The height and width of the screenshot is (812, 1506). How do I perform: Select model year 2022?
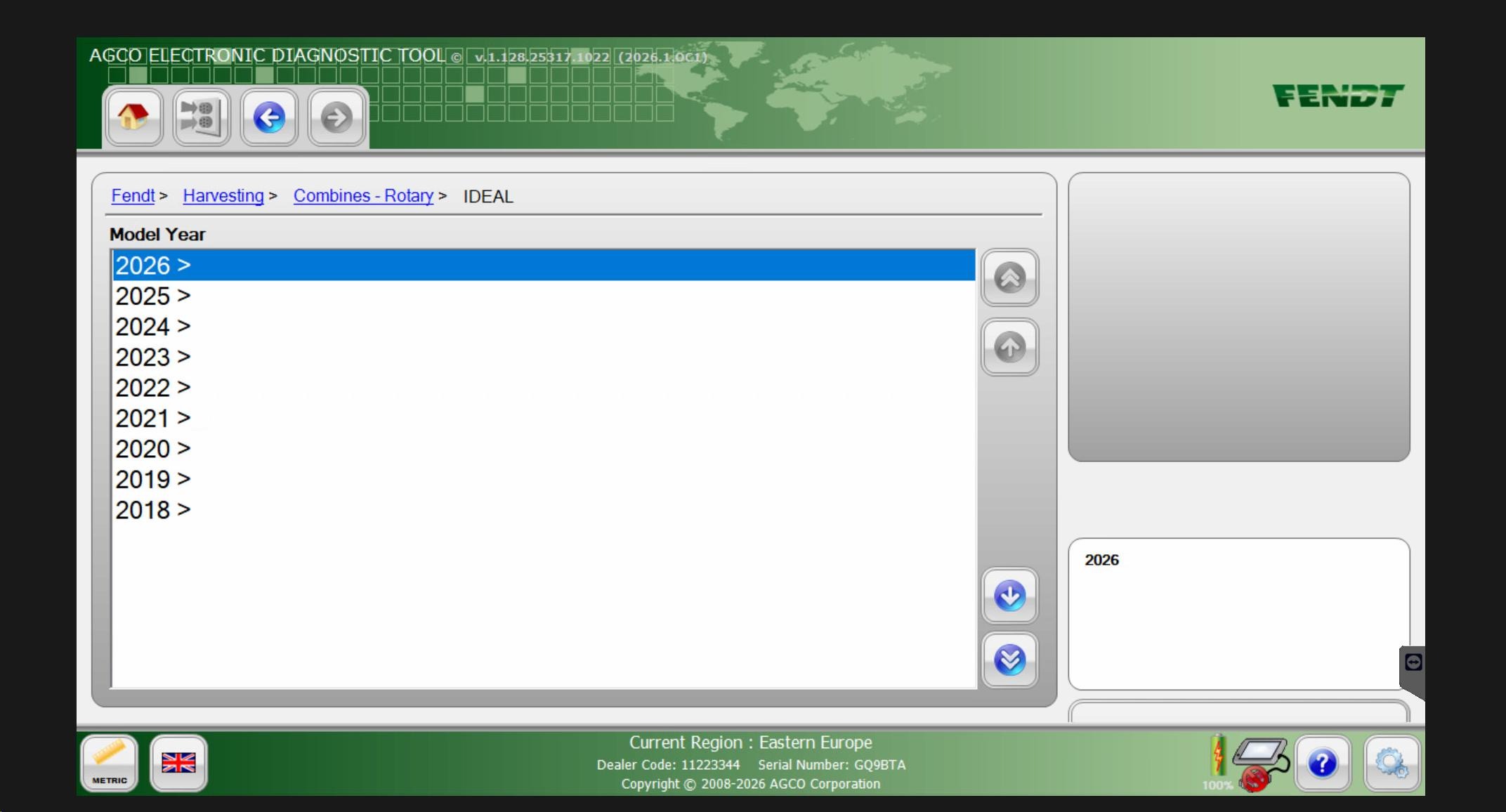[544, 388]
